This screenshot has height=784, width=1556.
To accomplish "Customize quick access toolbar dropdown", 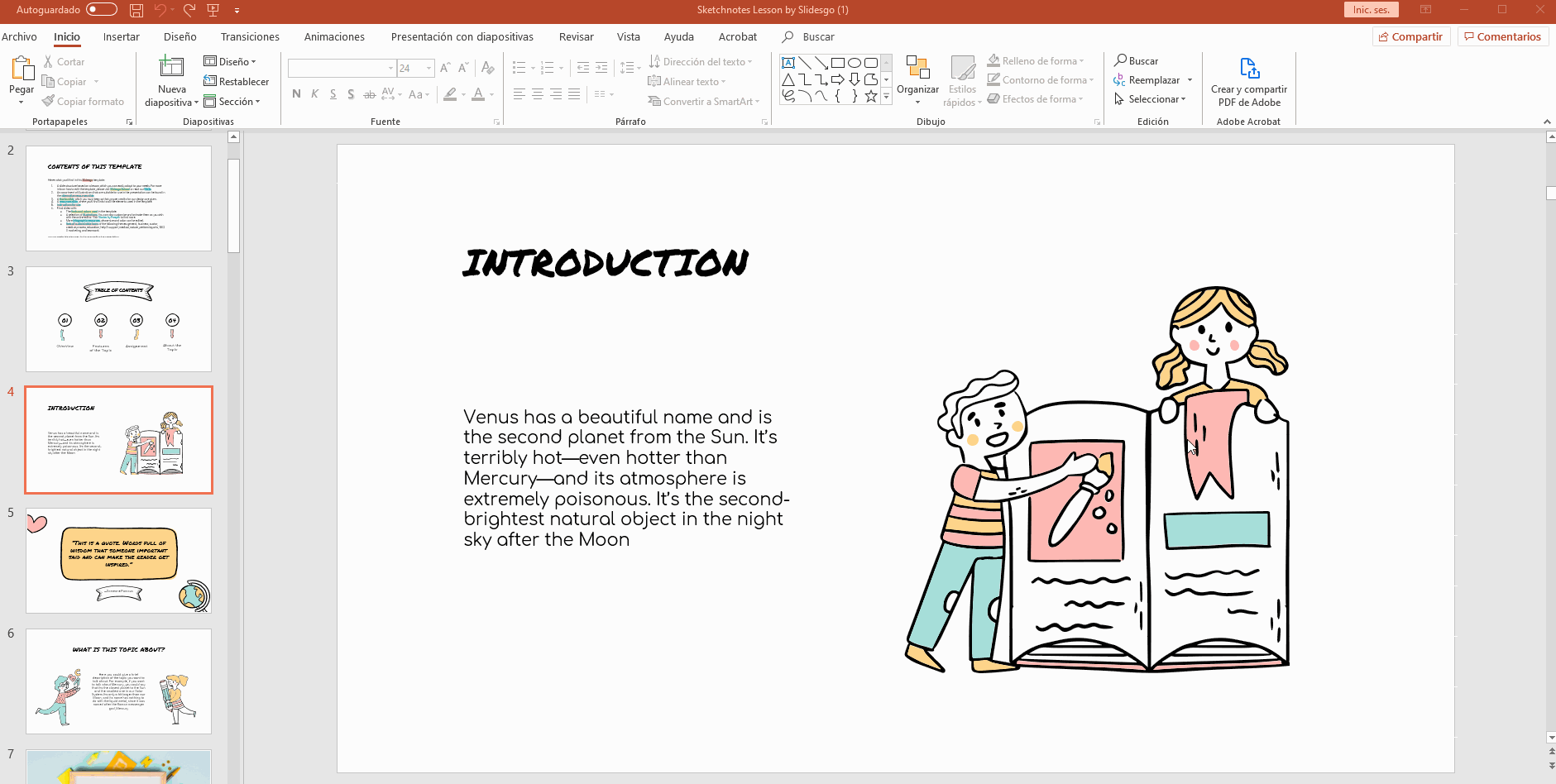I will (237, 11).
